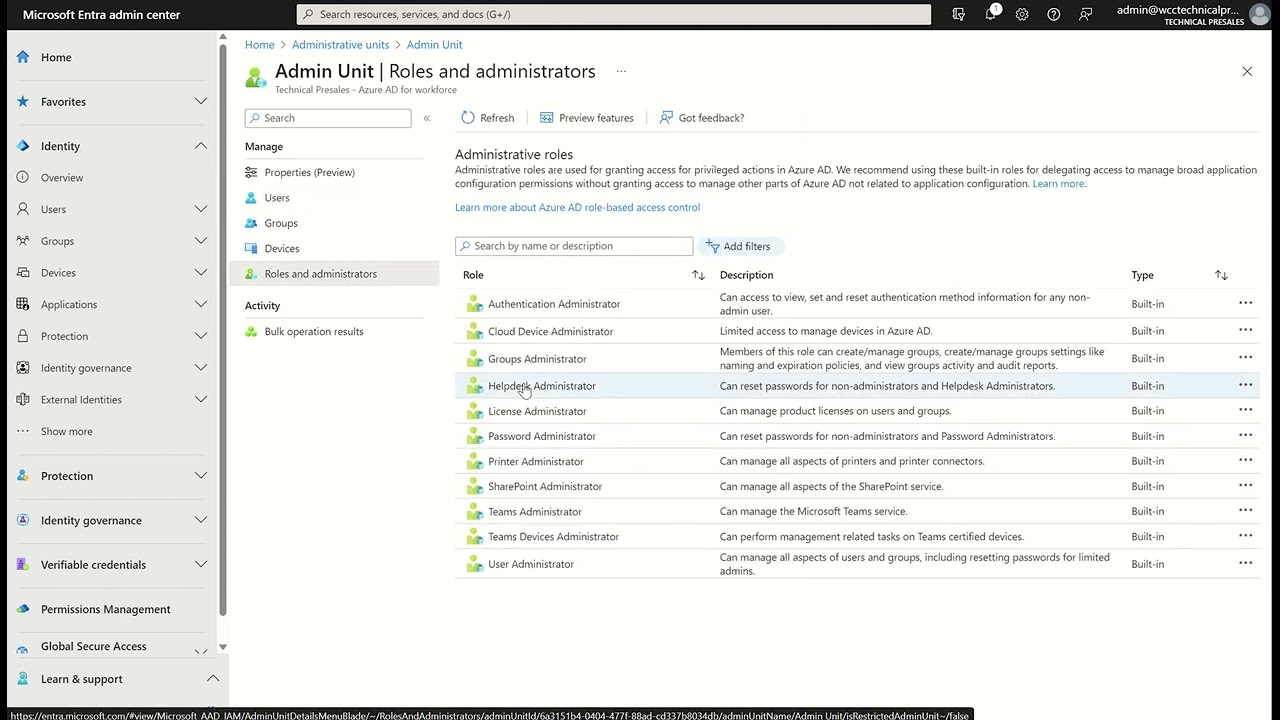Open the SharePoint Administrator role
The image size is (1280, 720).
(545, 486)
